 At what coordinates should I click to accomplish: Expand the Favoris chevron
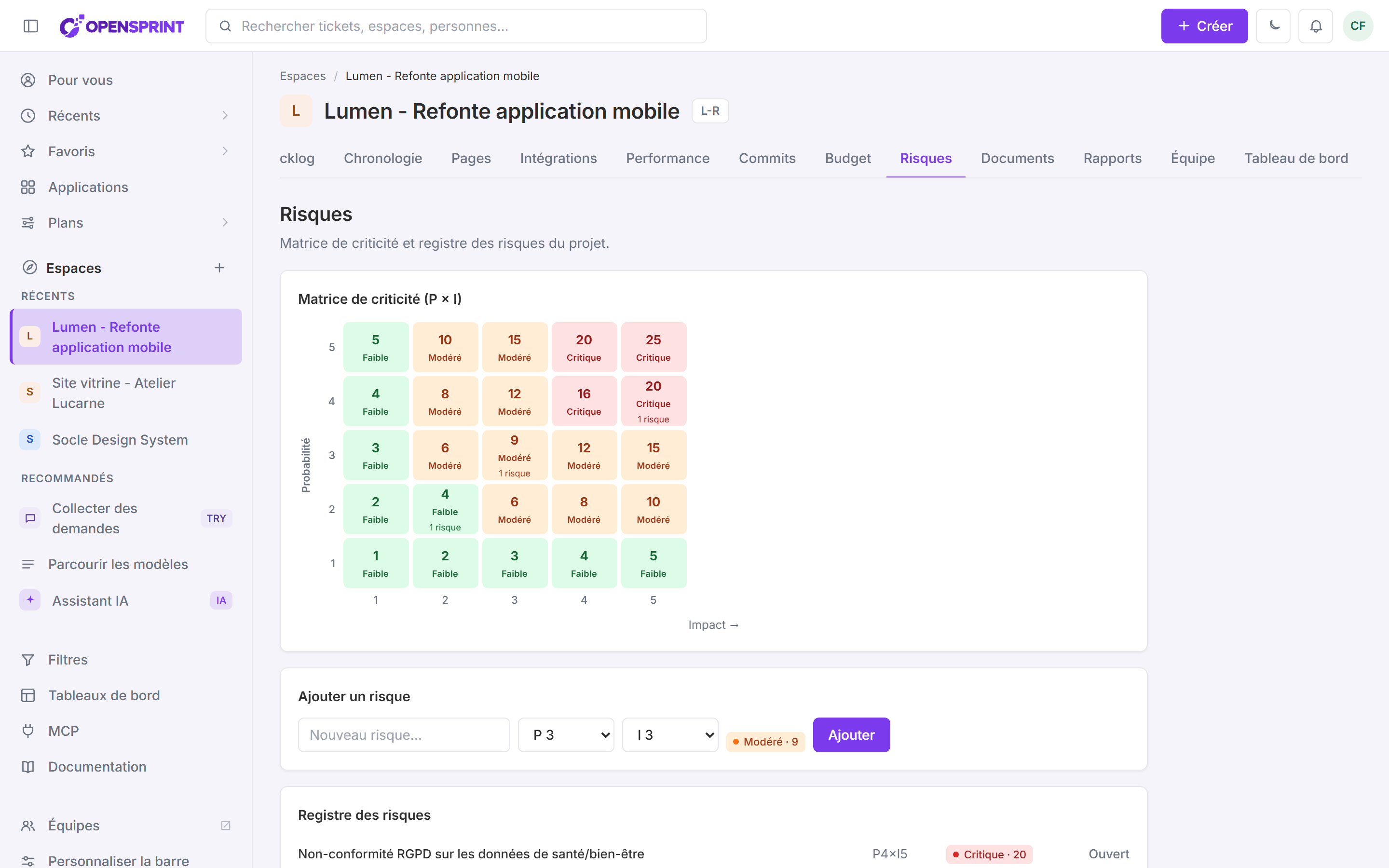225,151
